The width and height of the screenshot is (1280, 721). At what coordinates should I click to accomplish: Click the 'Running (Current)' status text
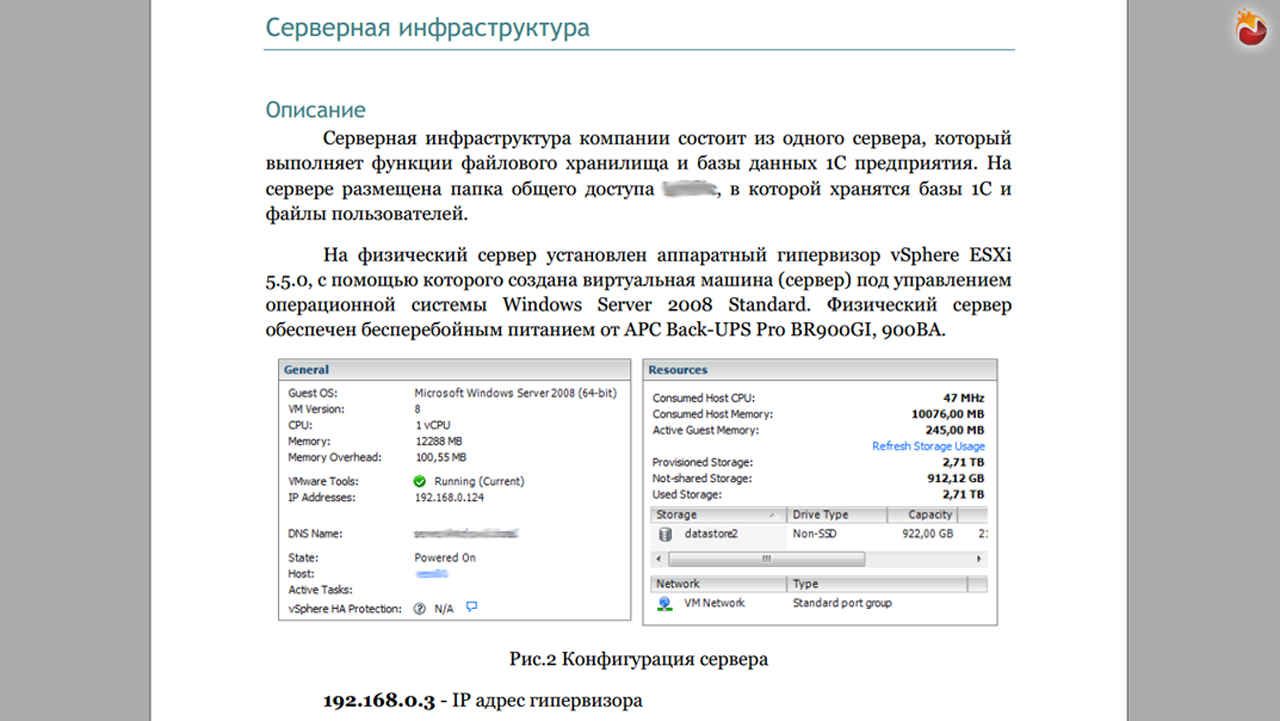click(x=478, y=481)
